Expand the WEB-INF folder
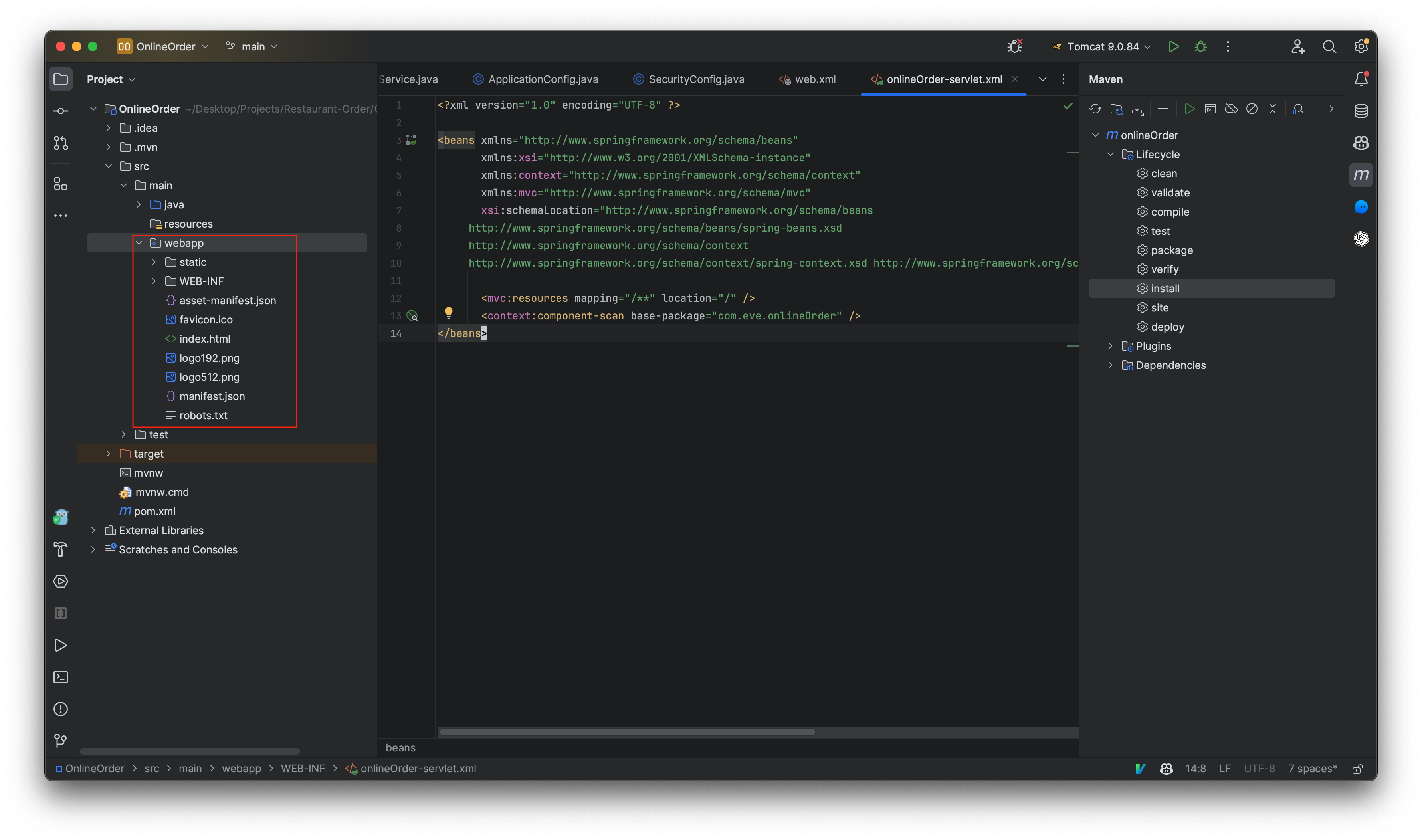 pyautogui.click(x=153, y=281)
